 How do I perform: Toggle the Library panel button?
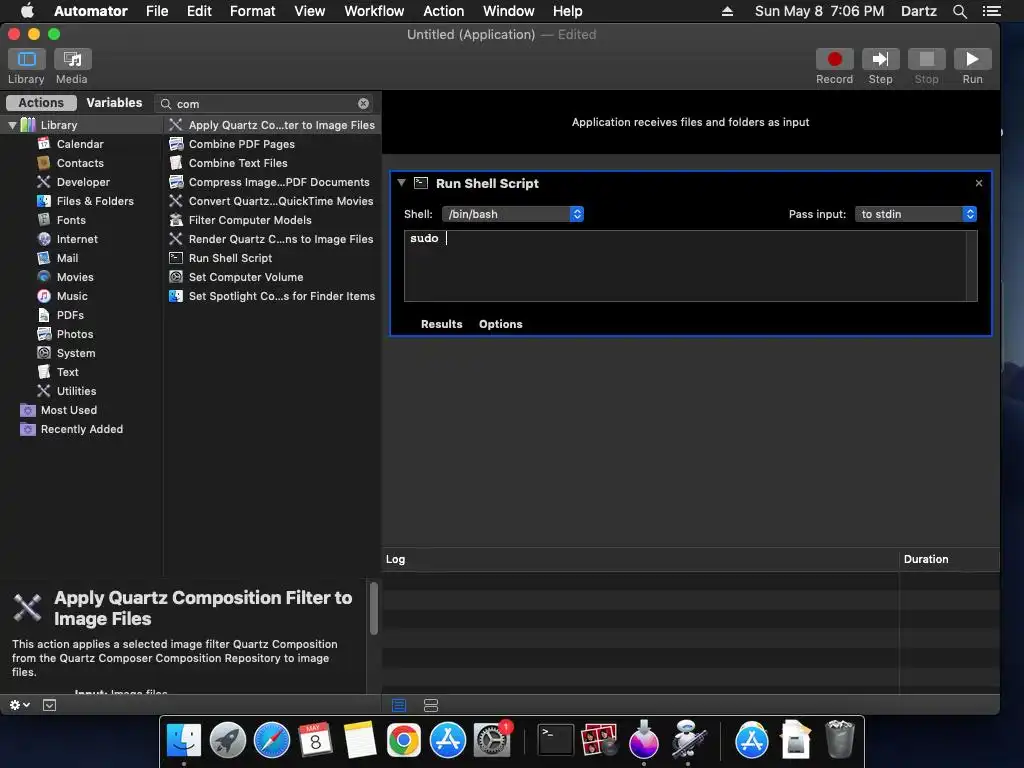tap(27, 59)
